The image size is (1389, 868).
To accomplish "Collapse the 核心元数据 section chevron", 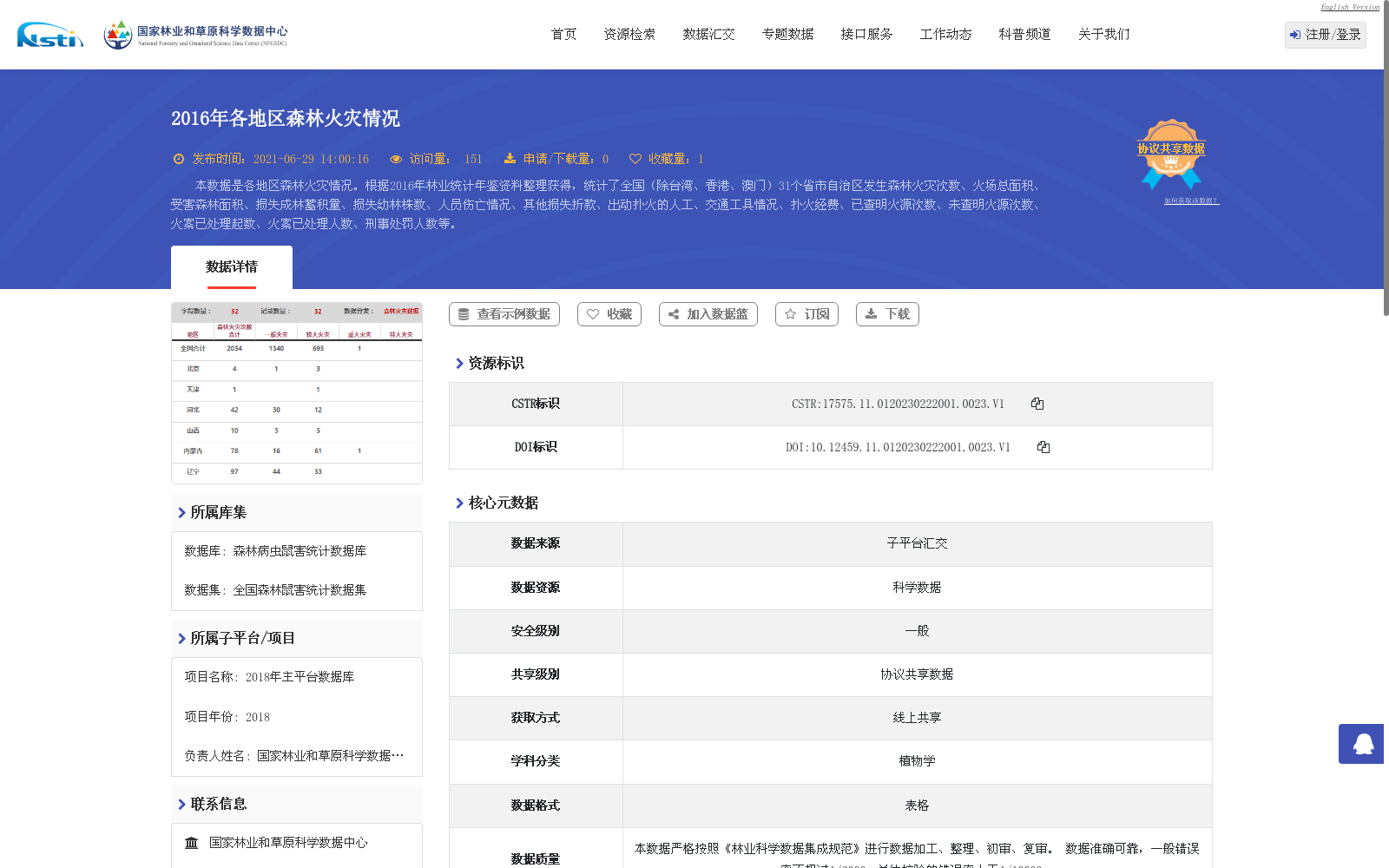I will coord(460,503).
